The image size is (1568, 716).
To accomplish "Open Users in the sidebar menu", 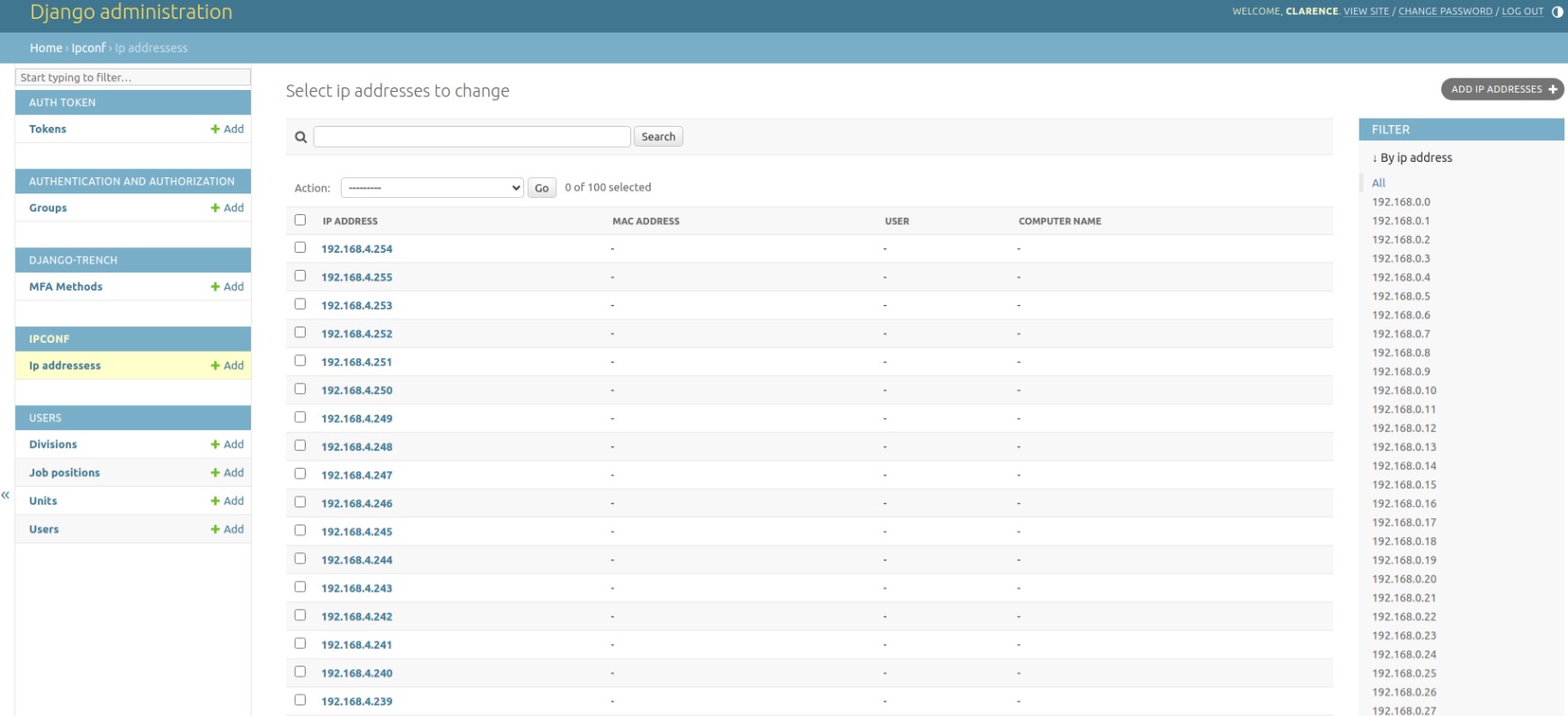I will click(44, 529).
